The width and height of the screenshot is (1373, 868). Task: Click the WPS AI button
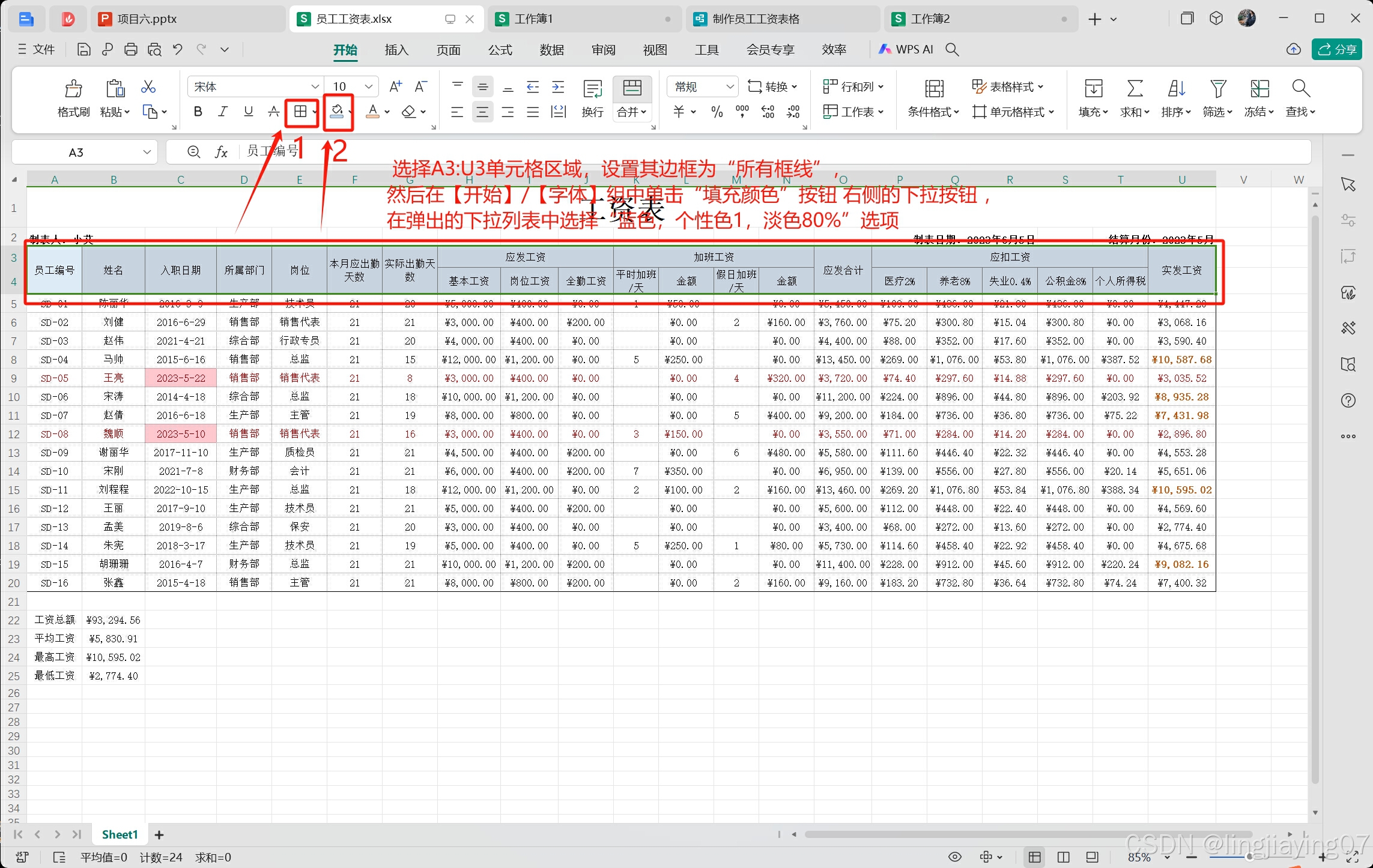pyautogui.click(x=906, y=50)
